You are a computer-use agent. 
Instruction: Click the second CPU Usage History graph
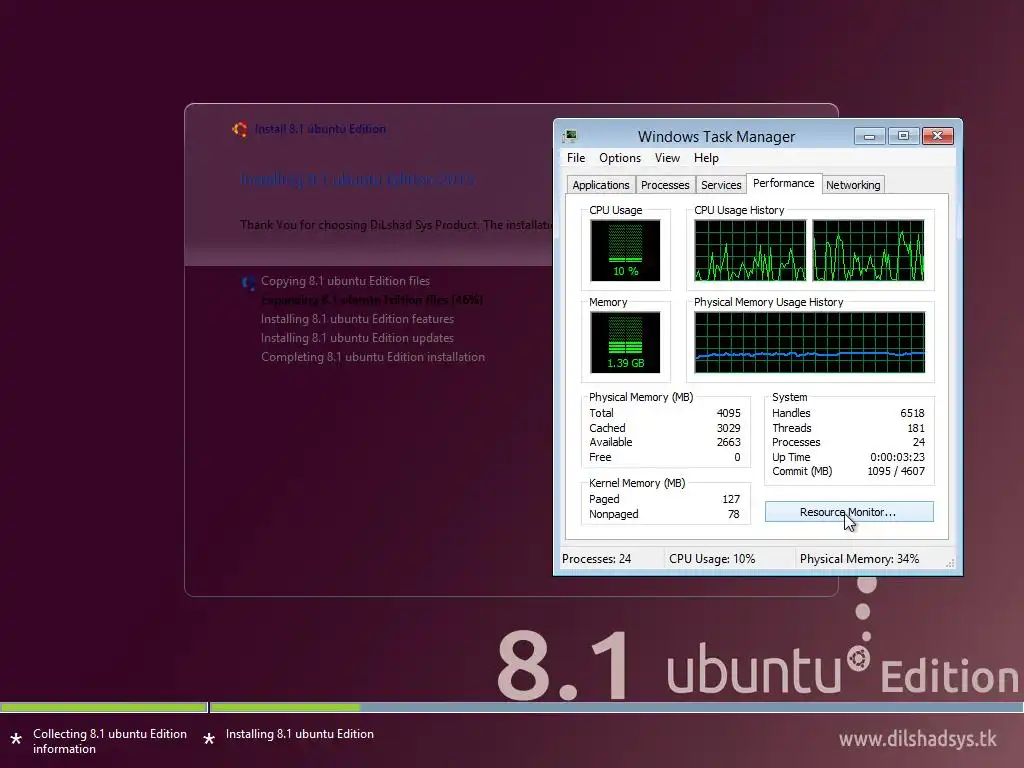[x=868, y=250]
